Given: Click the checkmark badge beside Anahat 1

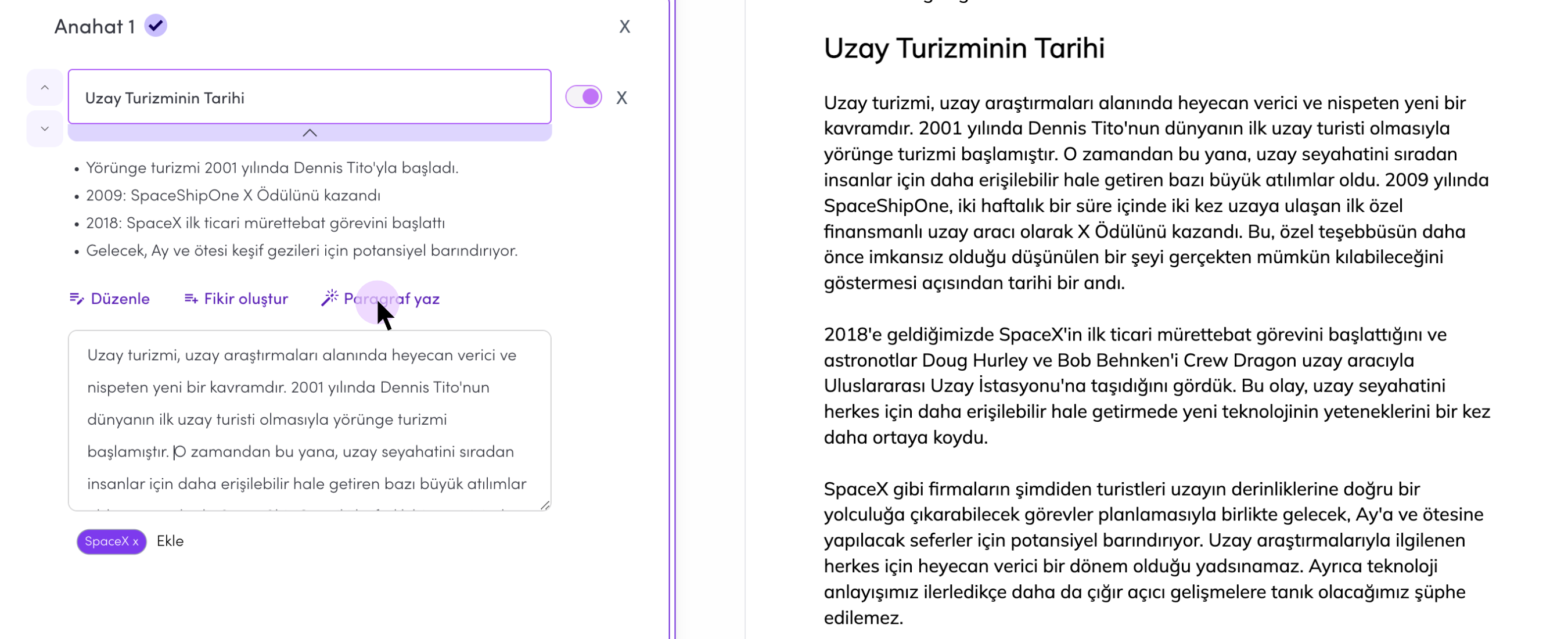Looking at the screenshot, I should [156, 26].
